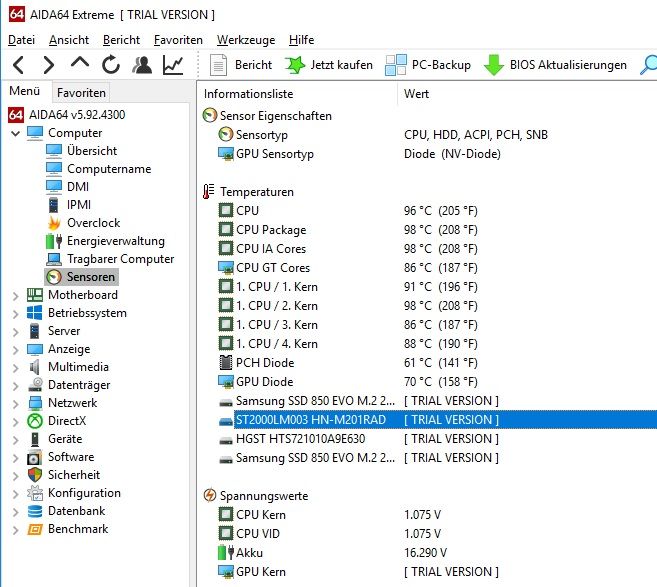Click the Refresh icon in the toolbar

coord(111,65)
